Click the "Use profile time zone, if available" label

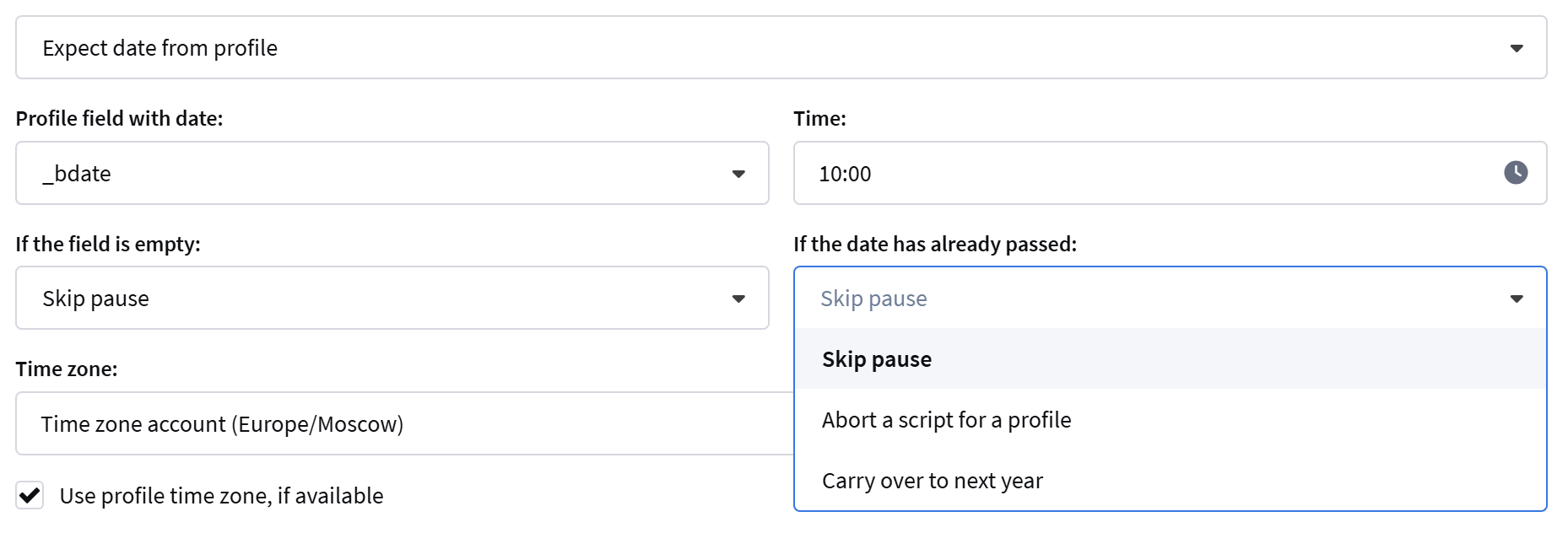coord(221,496)
